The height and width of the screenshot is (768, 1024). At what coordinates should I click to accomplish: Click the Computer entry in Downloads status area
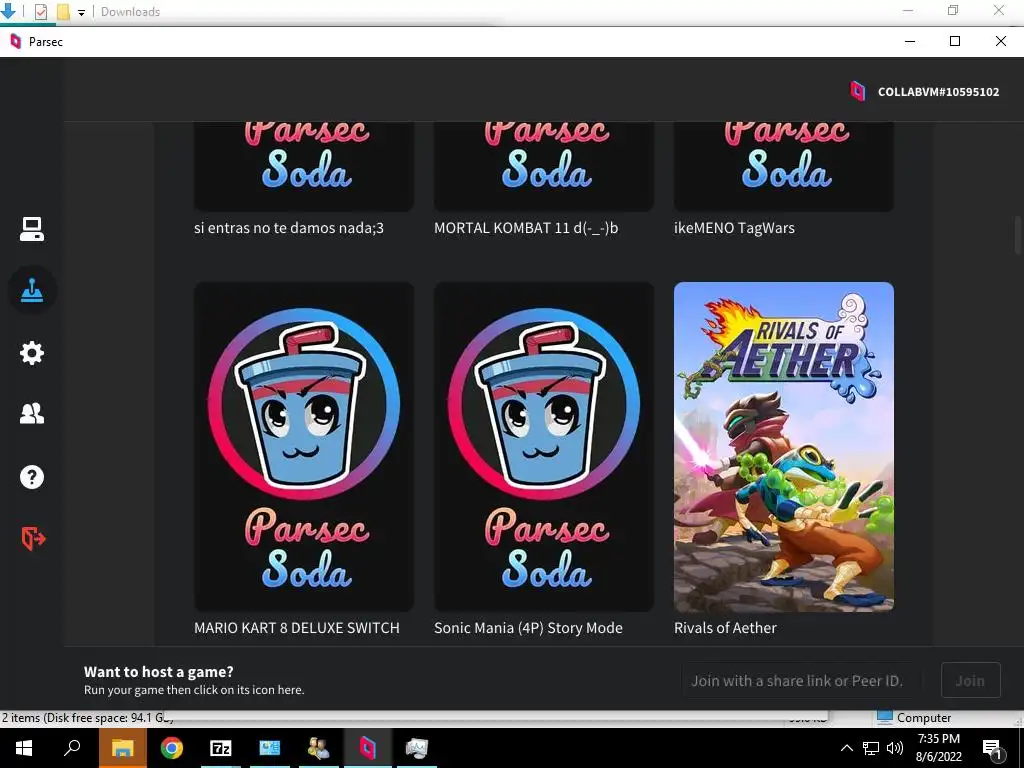(x=914, y=717)
